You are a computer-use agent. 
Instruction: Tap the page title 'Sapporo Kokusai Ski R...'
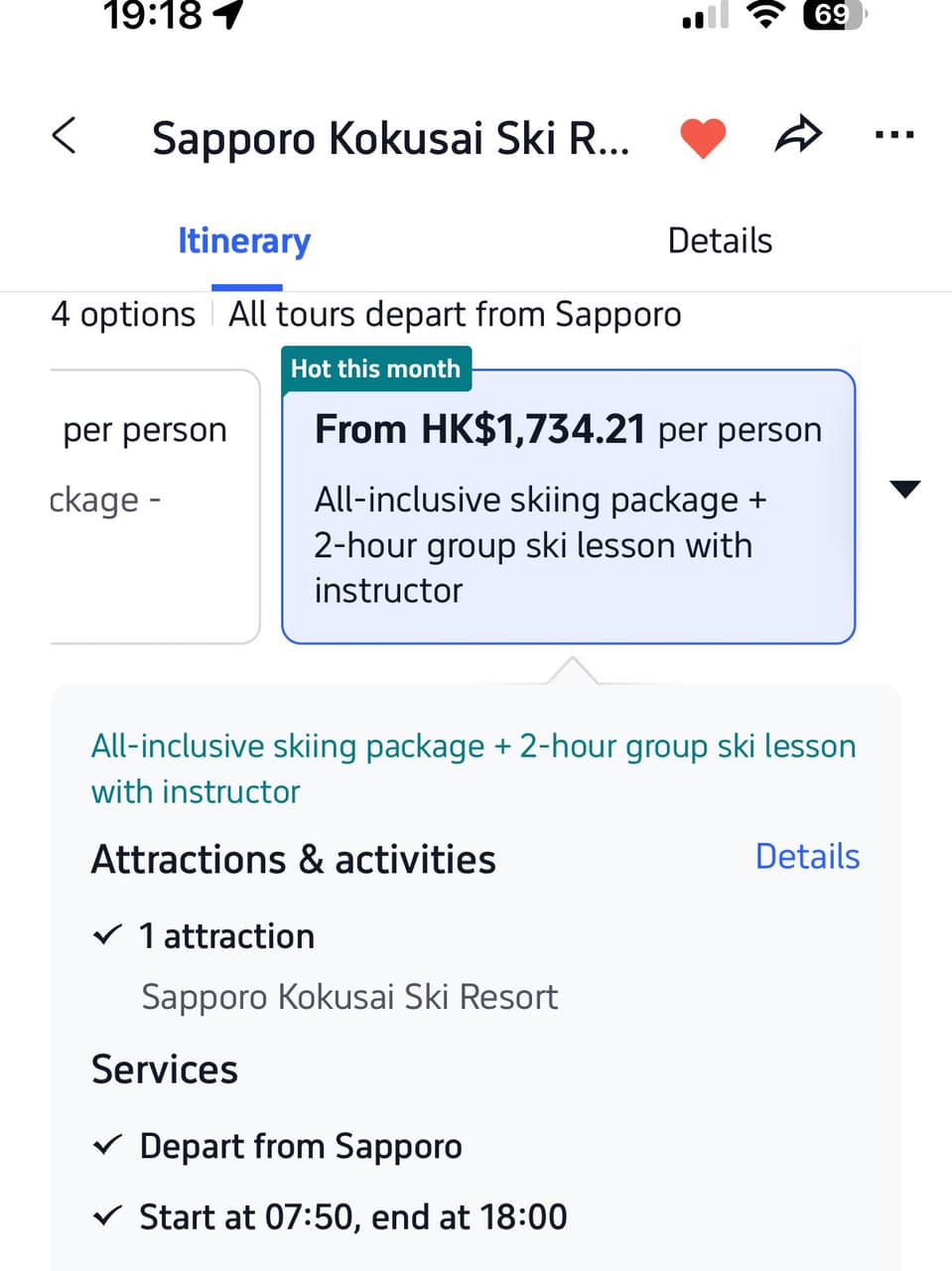tap(390, 138)
